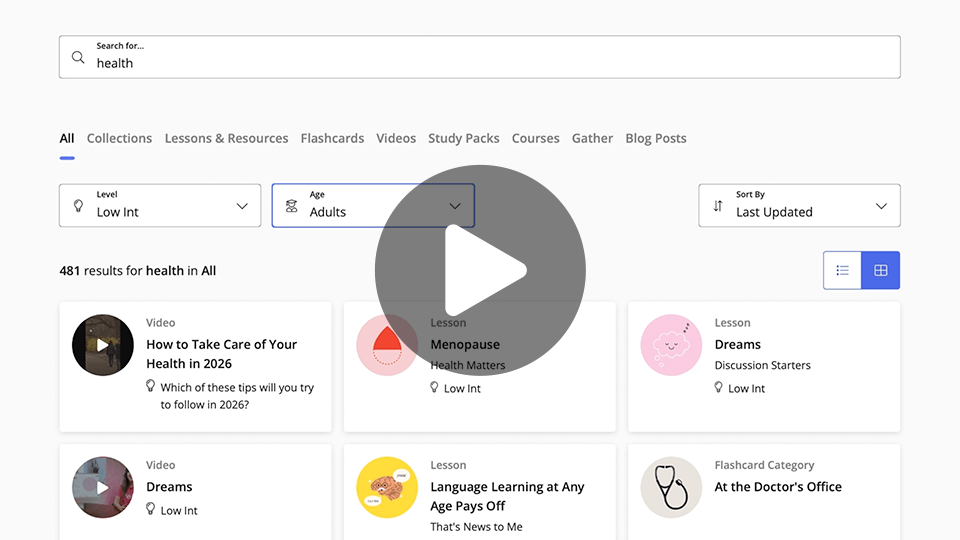Click the stethoscope flashcard thumbnail
Image resolution: width=960 pixels, height=540 pixels.
pyautogui.click(x=671, y=487)
